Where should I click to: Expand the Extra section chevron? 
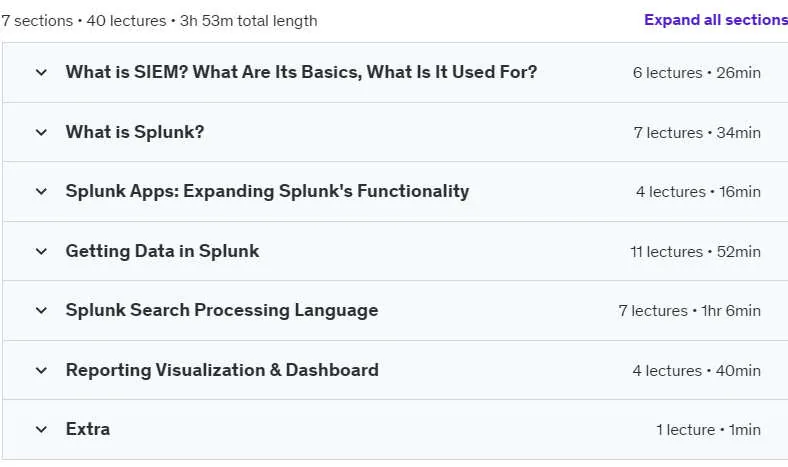pos(41,430)
